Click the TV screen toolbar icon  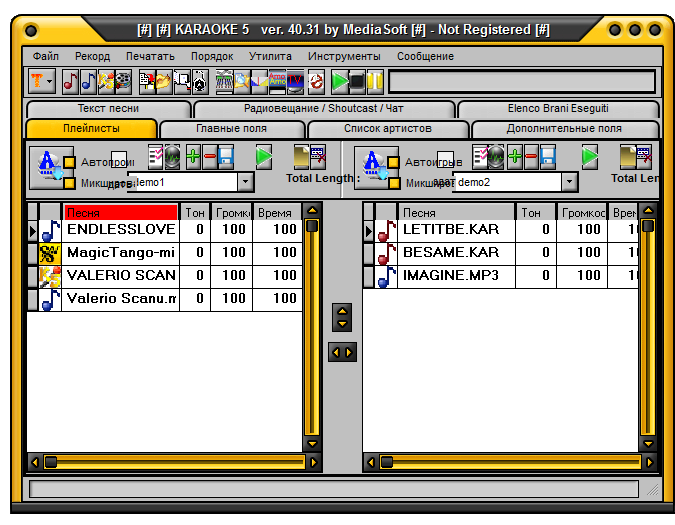coord(295,81)
